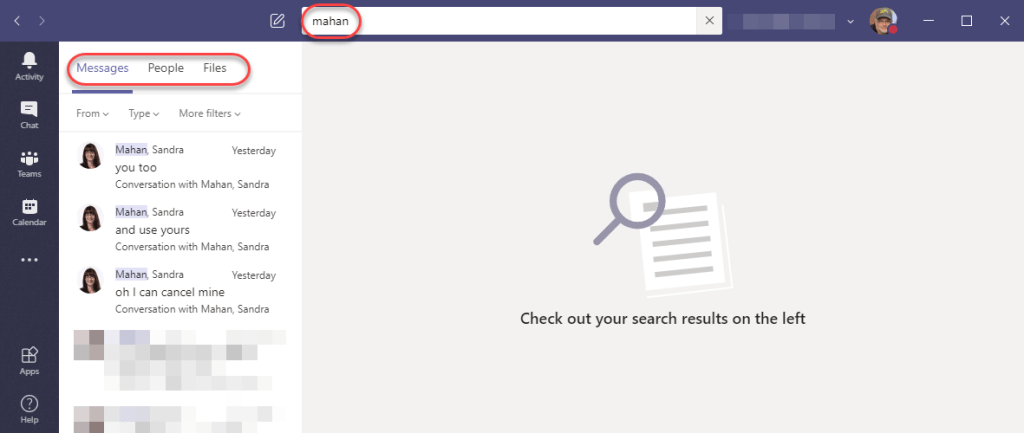Viewport: 1024px width, 433px height.
Task: Expand the From filter dropdown
Action: [92, 114]
